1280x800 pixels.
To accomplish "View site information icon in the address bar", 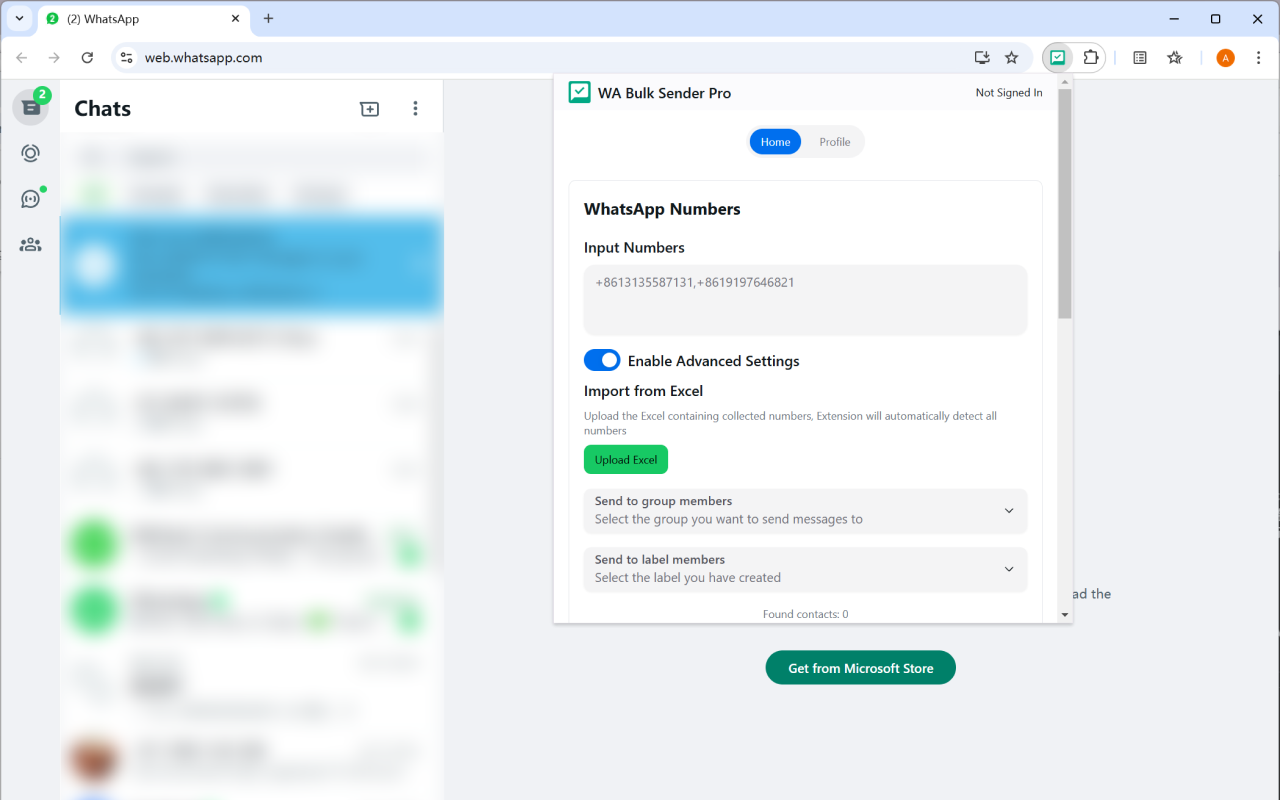I will pyautogui.click(x=126, y=58).
